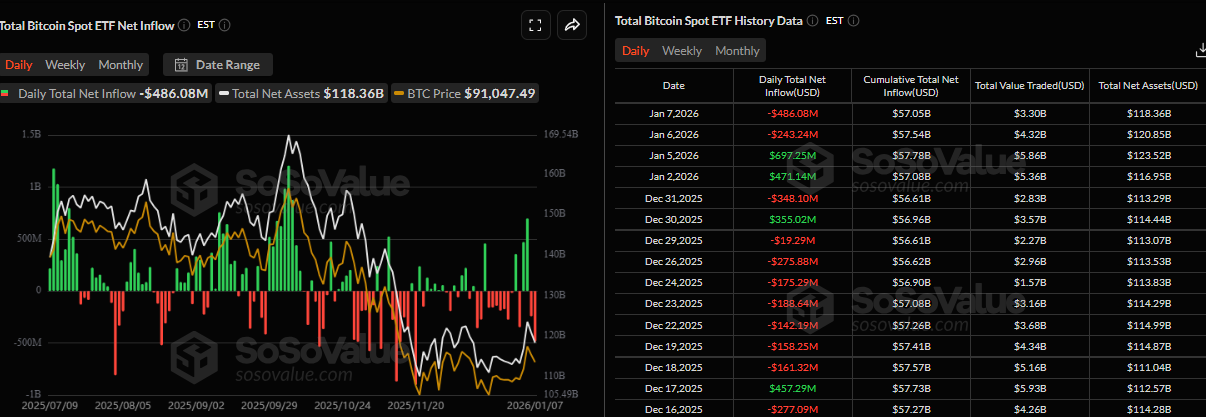1206x417 pixels.
Task: Click info icon next to EST above table
Action: point(853,20)
